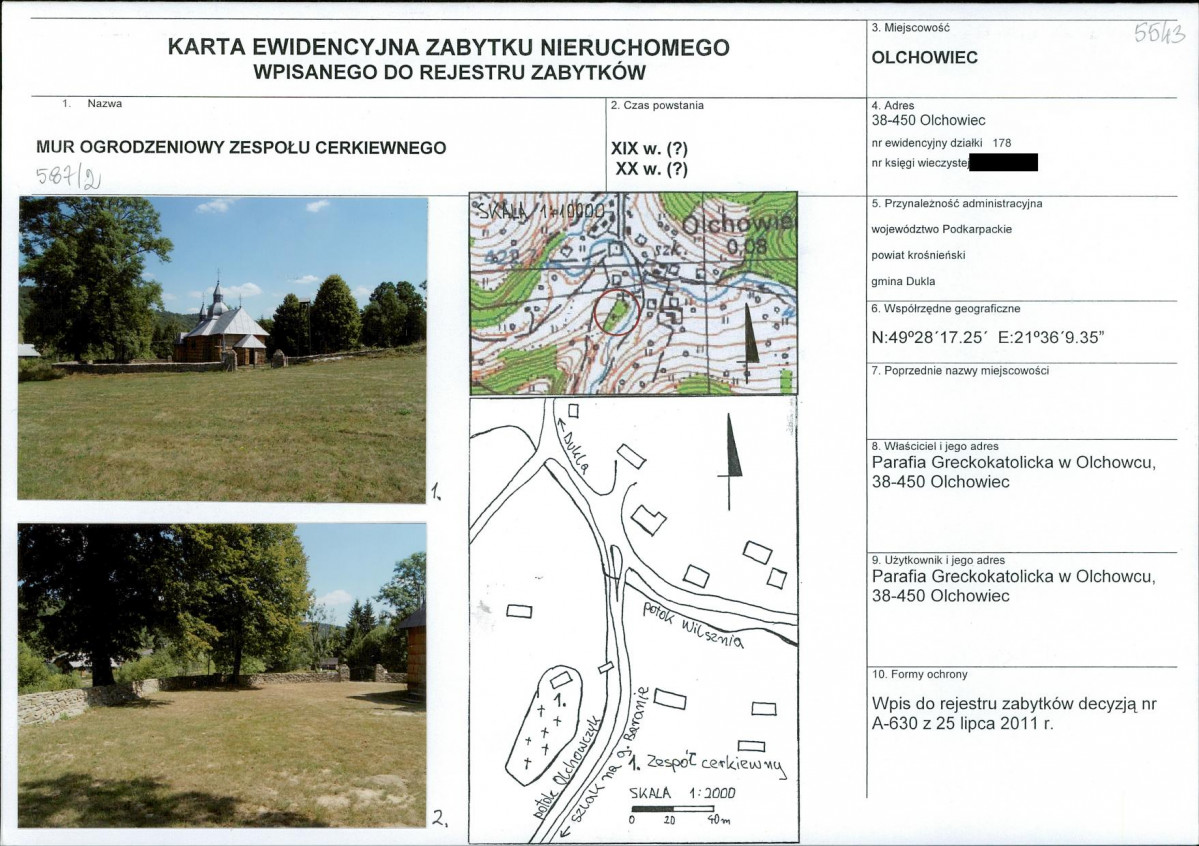Click photo caption number '1.'
Screen dimensions: 1199x846
tap(436, 491)
